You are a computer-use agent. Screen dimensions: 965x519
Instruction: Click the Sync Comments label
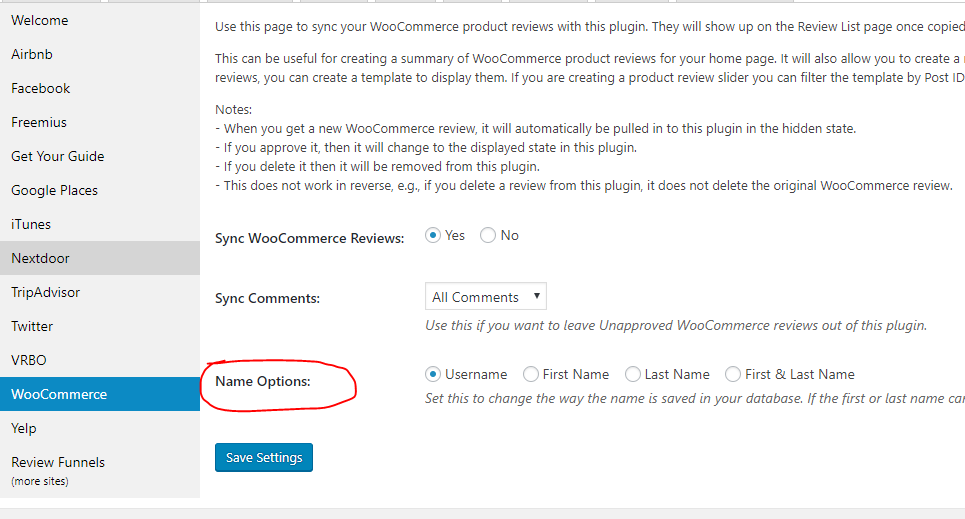(x=267, y=299)
